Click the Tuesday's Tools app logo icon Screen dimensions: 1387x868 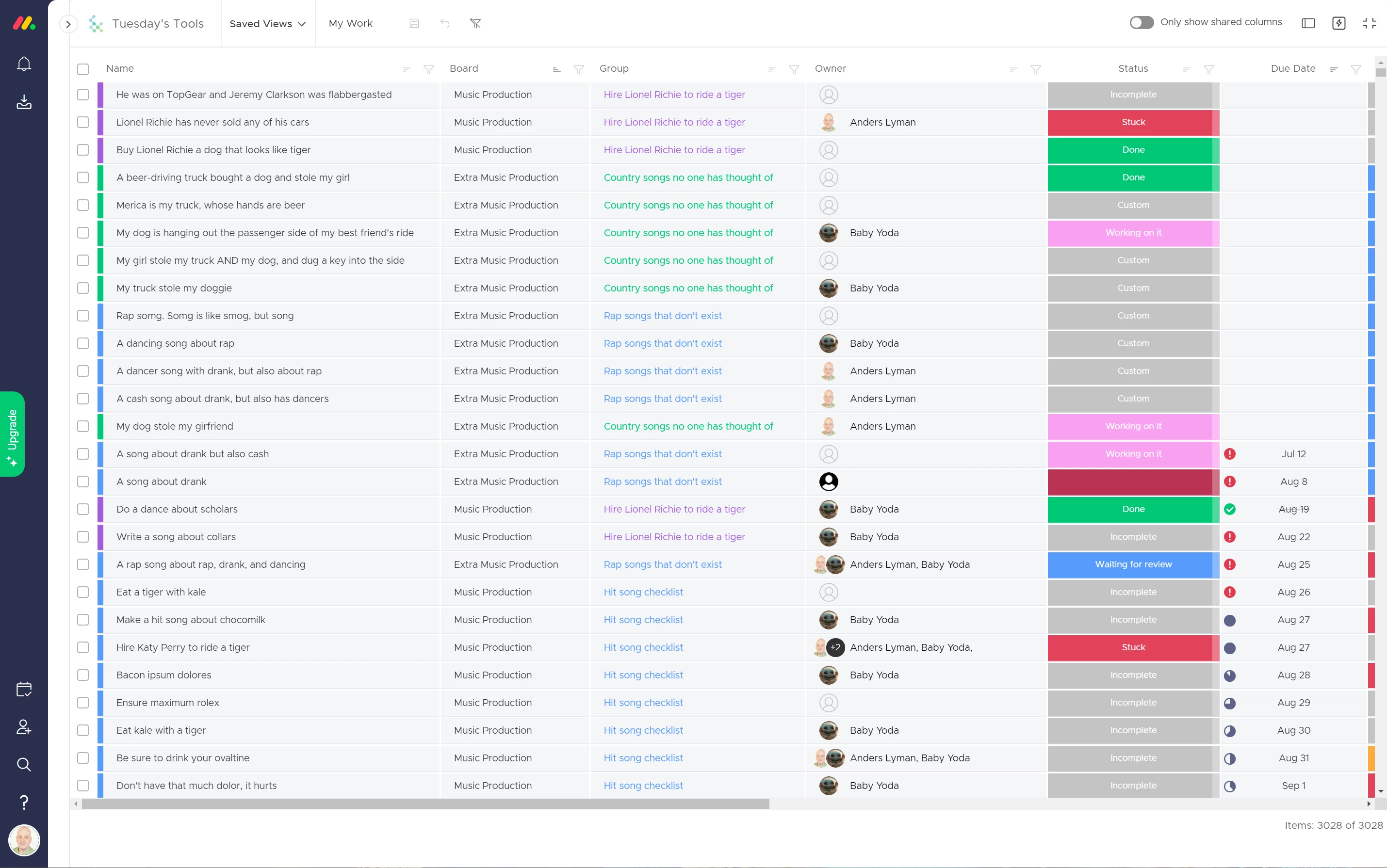[x=96, y=24]
